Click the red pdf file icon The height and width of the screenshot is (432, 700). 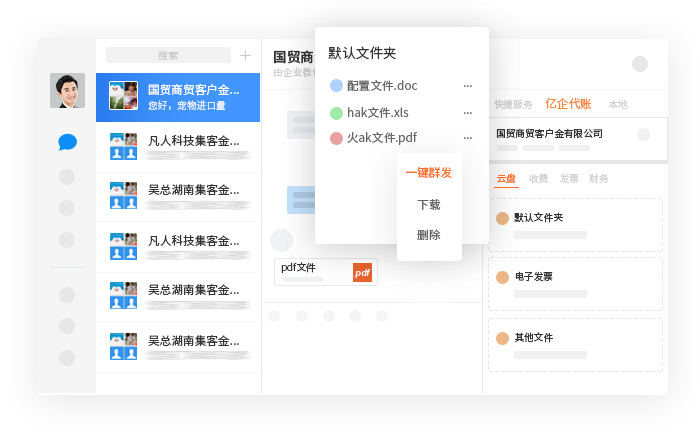click(336, 139)
